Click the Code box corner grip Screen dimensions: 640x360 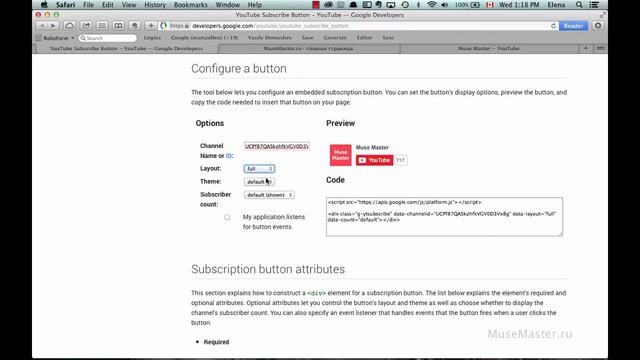[560, 233]
